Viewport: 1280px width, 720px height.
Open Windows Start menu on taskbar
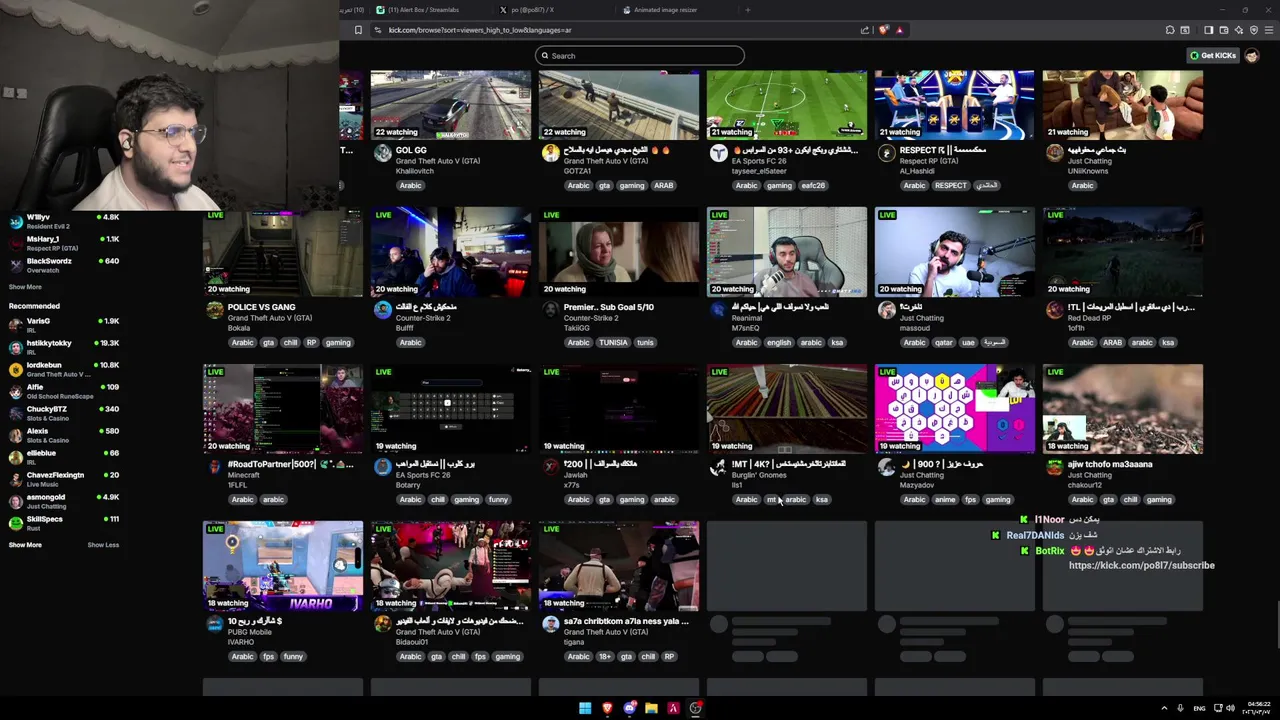click(585, 708)
